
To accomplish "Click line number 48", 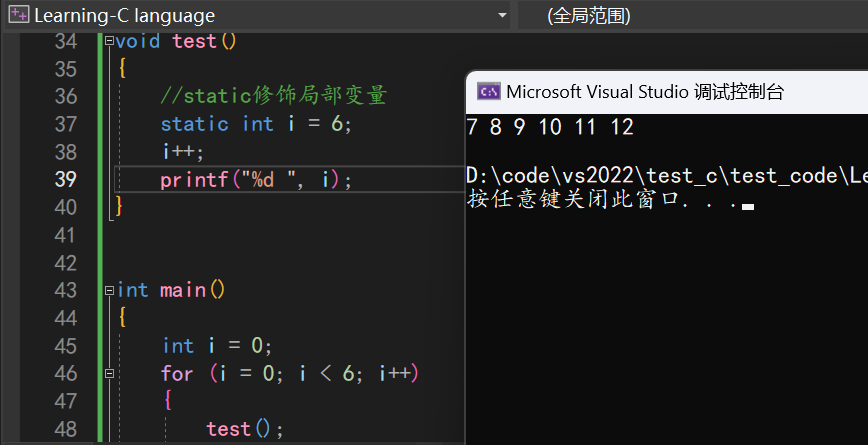I will coord(66,429).
